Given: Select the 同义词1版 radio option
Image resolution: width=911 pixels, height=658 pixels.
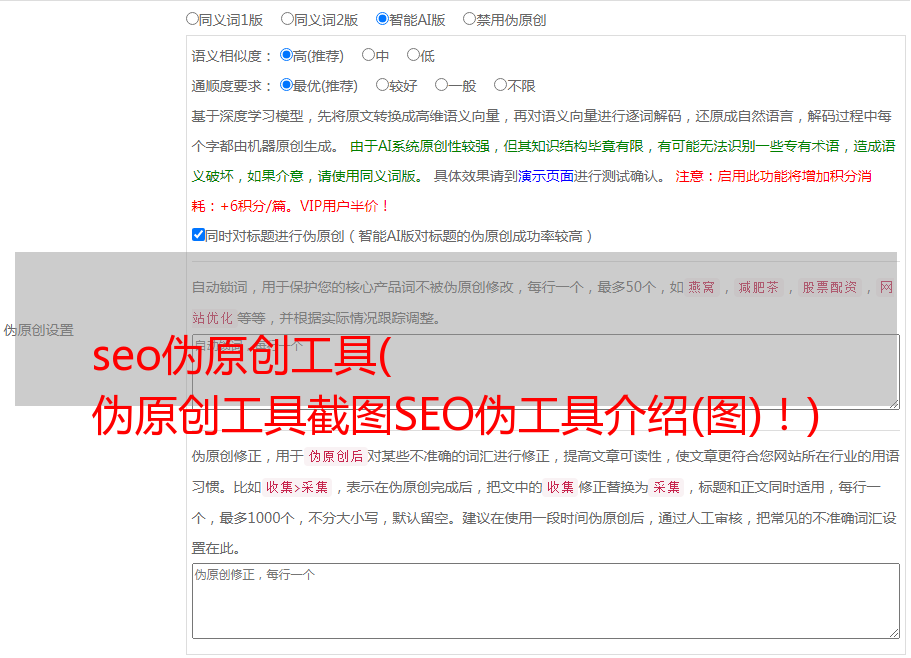Looking at the screenshot, I should pos(192,19).
